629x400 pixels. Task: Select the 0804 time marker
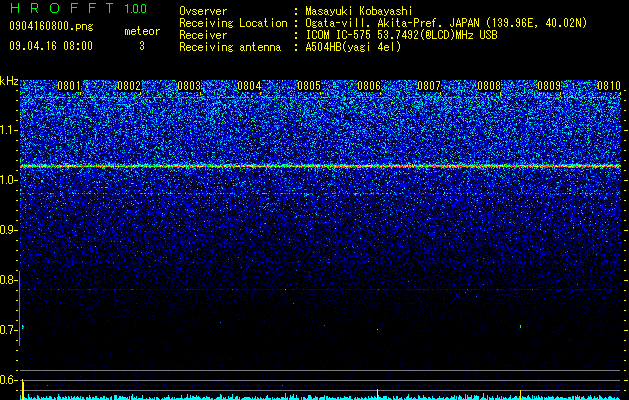[x=249, y=86]
